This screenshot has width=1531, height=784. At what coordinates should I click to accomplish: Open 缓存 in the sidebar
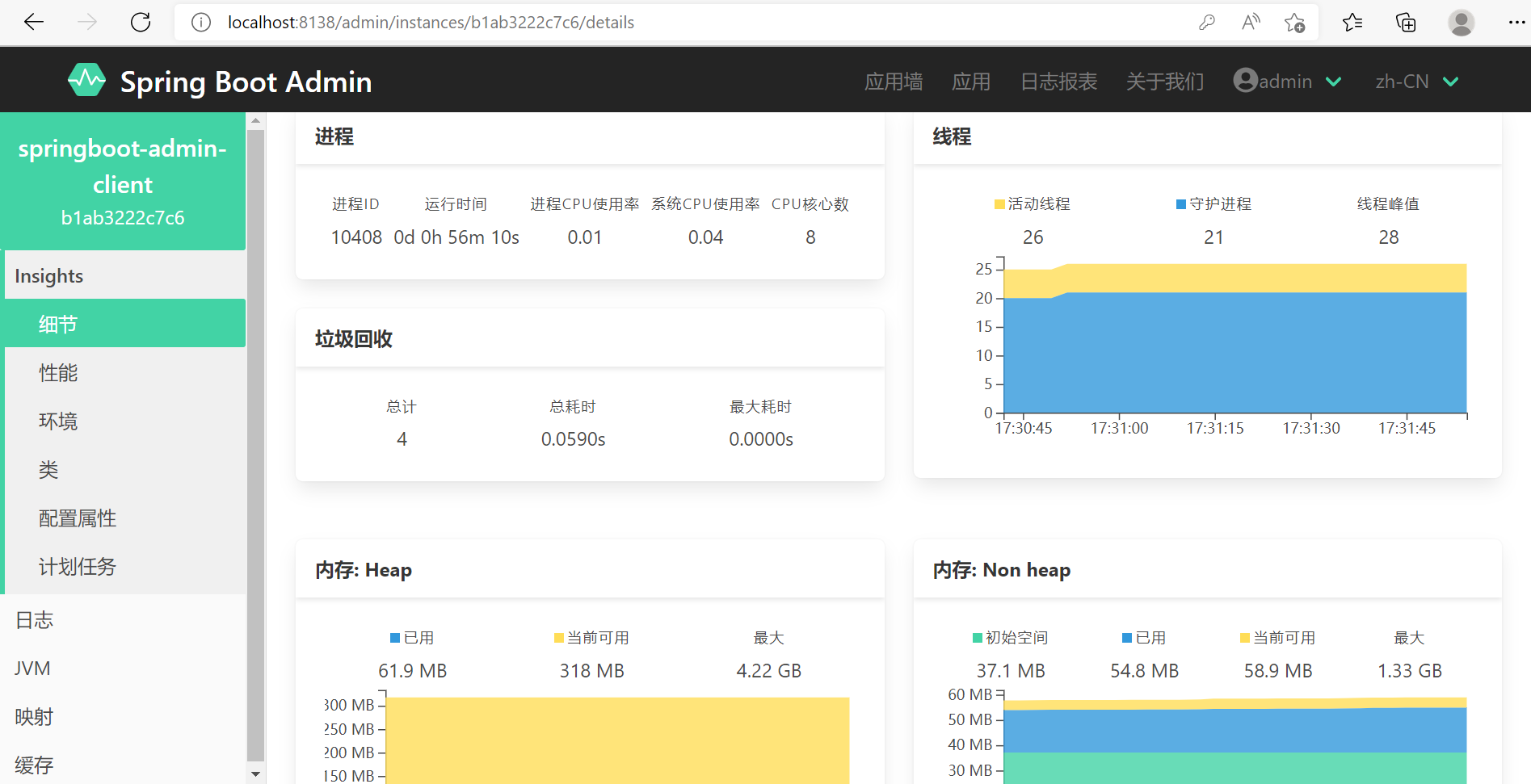click(123, 765)
